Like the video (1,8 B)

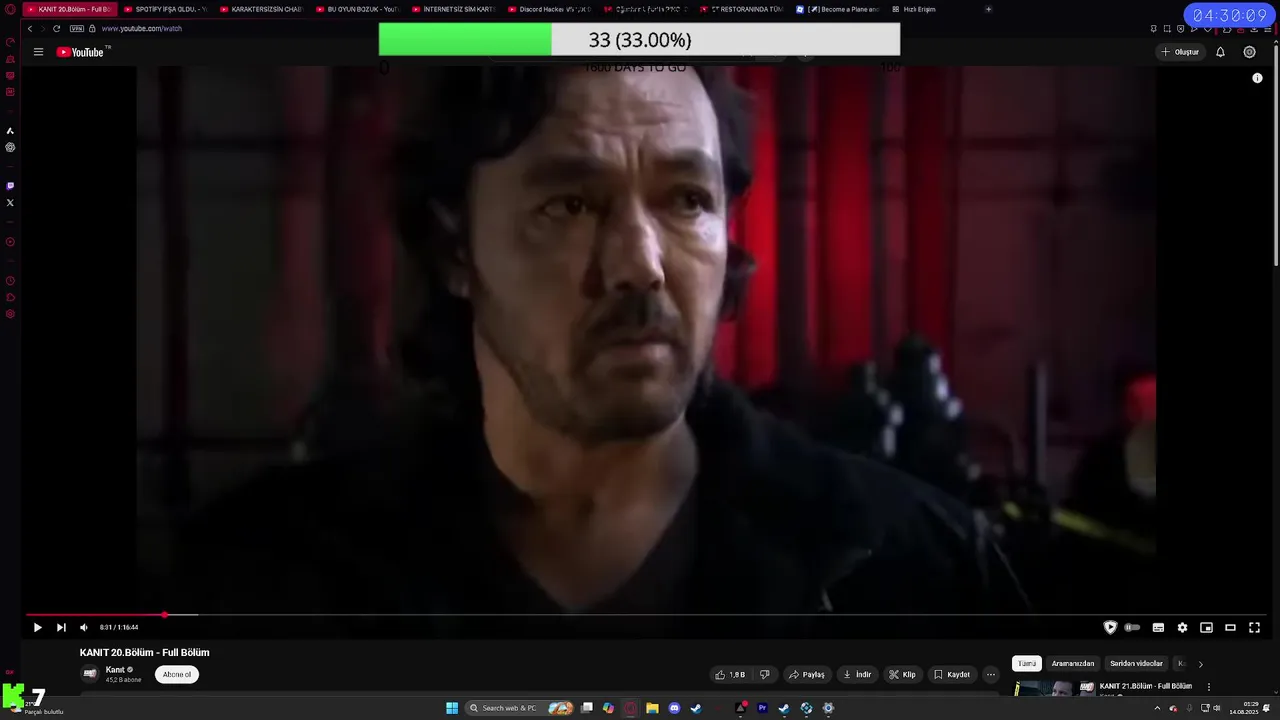click(x=730, y=674)
